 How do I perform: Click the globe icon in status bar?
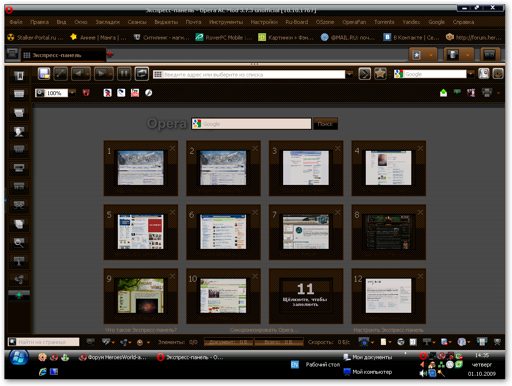click(x=401, y=342)
